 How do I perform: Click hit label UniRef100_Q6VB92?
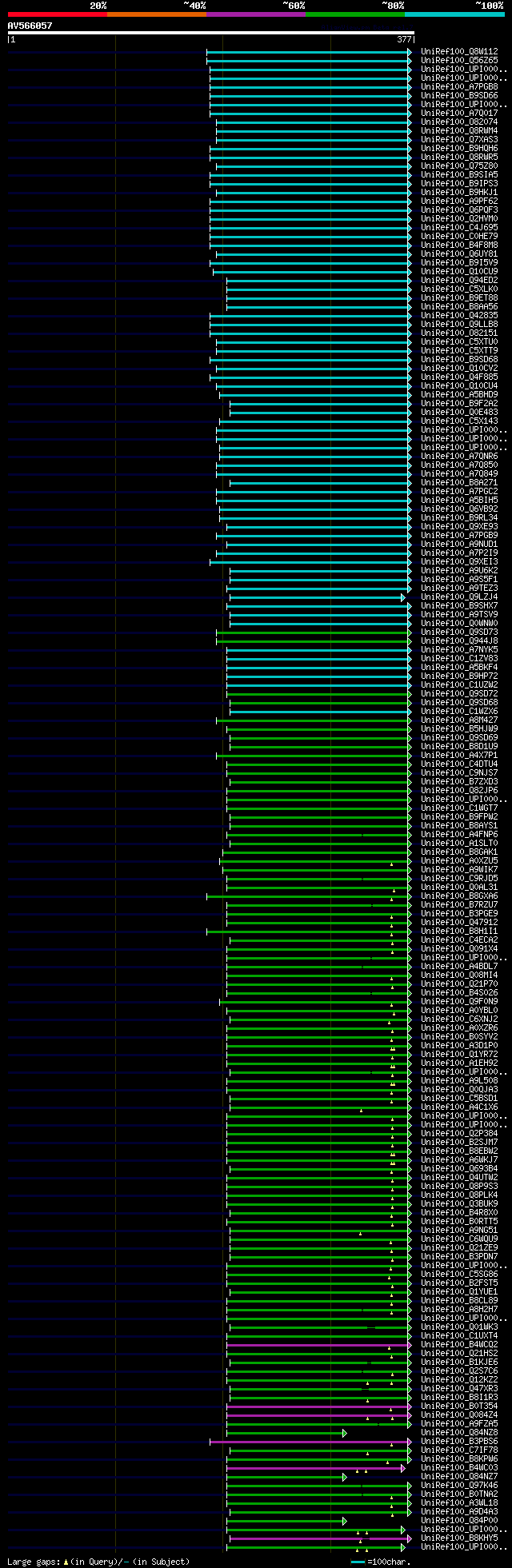point(459,509)
